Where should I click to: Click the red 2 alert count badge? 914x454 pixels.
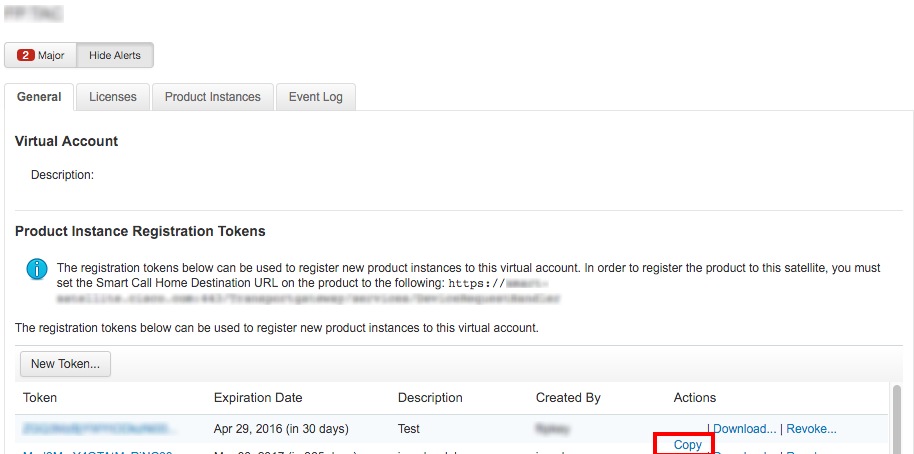point(26,55)
